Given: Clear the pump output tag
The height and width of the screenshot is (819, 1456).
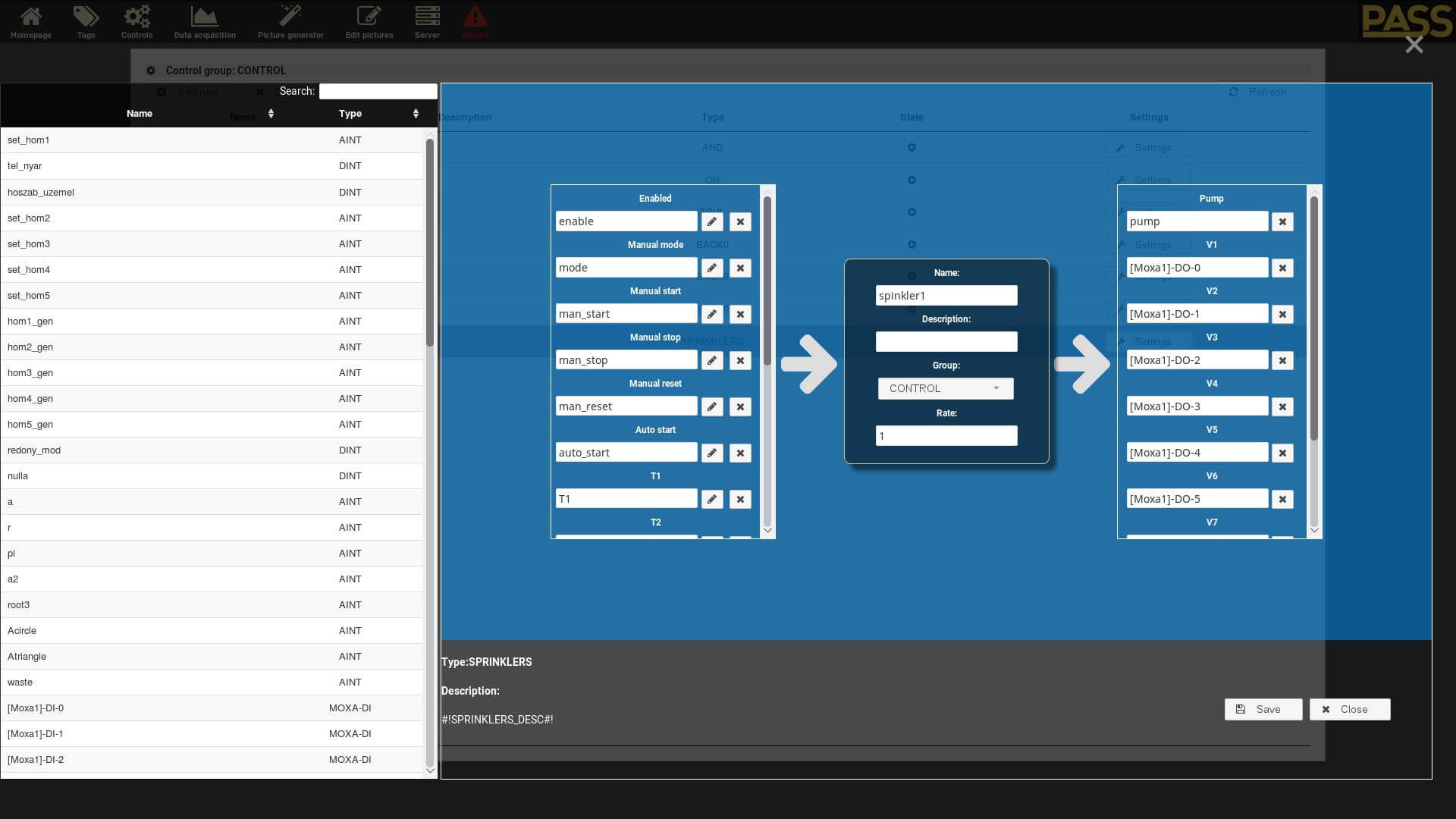Looking at the screenshot, I should click(x=1282, y=221).
